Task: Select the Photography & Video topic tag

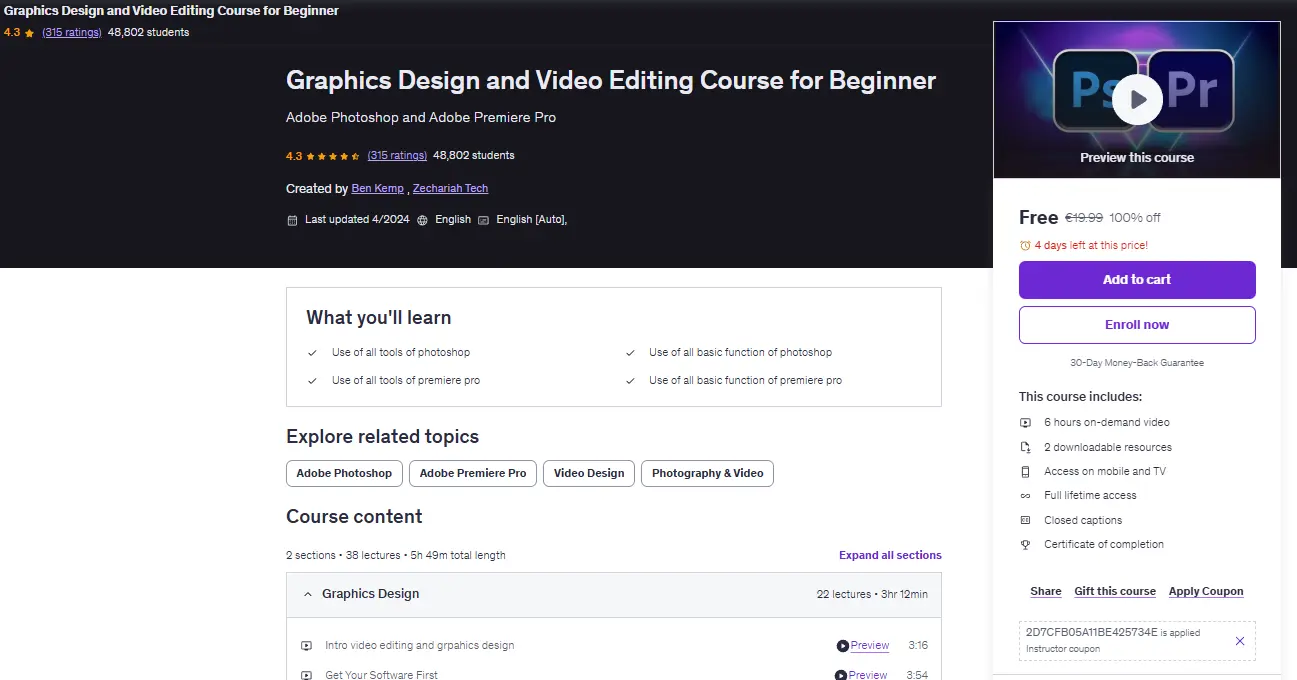Action: (x=708, y=473)
